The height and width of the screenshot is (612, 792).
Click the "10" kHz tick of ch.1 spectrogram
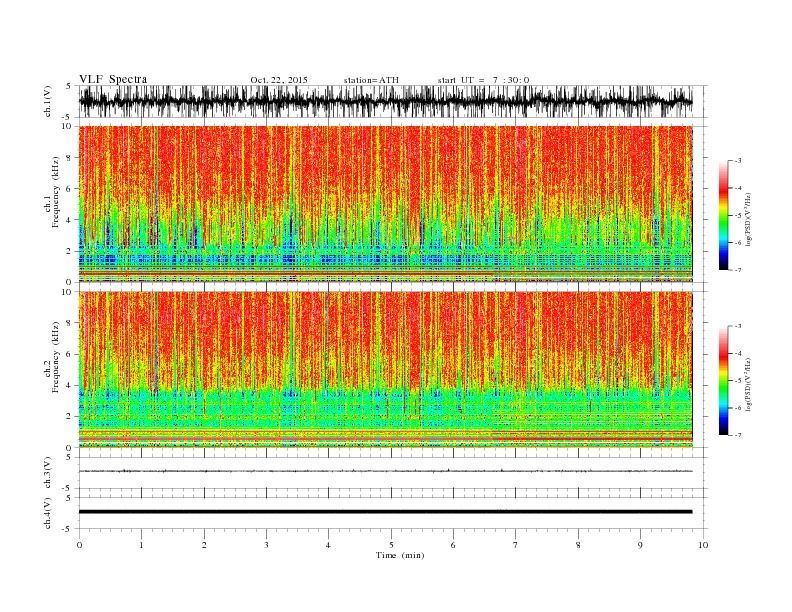[69, 126]
